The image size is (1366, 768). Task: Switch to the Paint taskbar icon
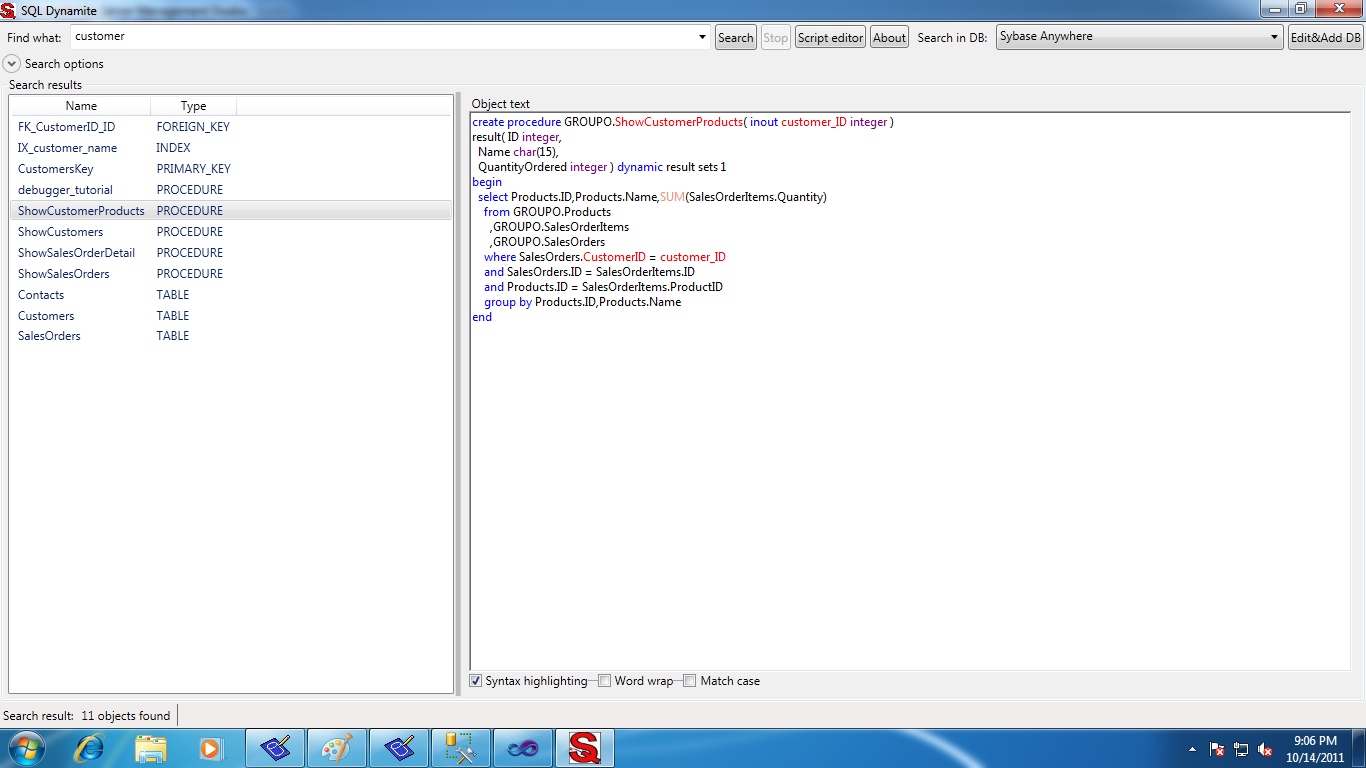(x=337, y=748)
